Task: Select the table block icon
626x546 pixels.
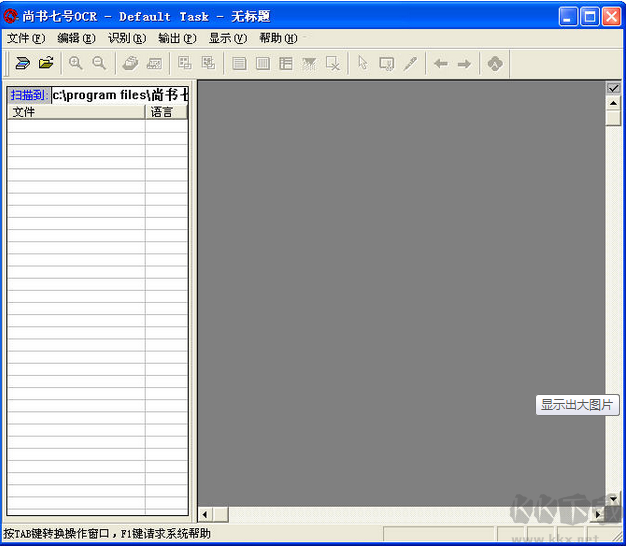Action: 286,63
